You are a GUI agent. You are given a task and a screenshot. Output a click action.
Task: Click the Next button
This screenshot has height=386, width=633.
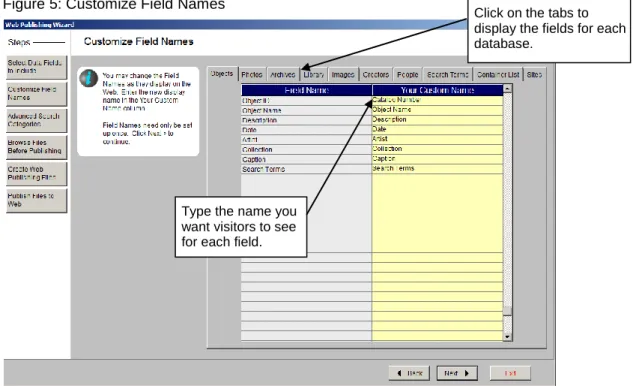coord(457,373)
